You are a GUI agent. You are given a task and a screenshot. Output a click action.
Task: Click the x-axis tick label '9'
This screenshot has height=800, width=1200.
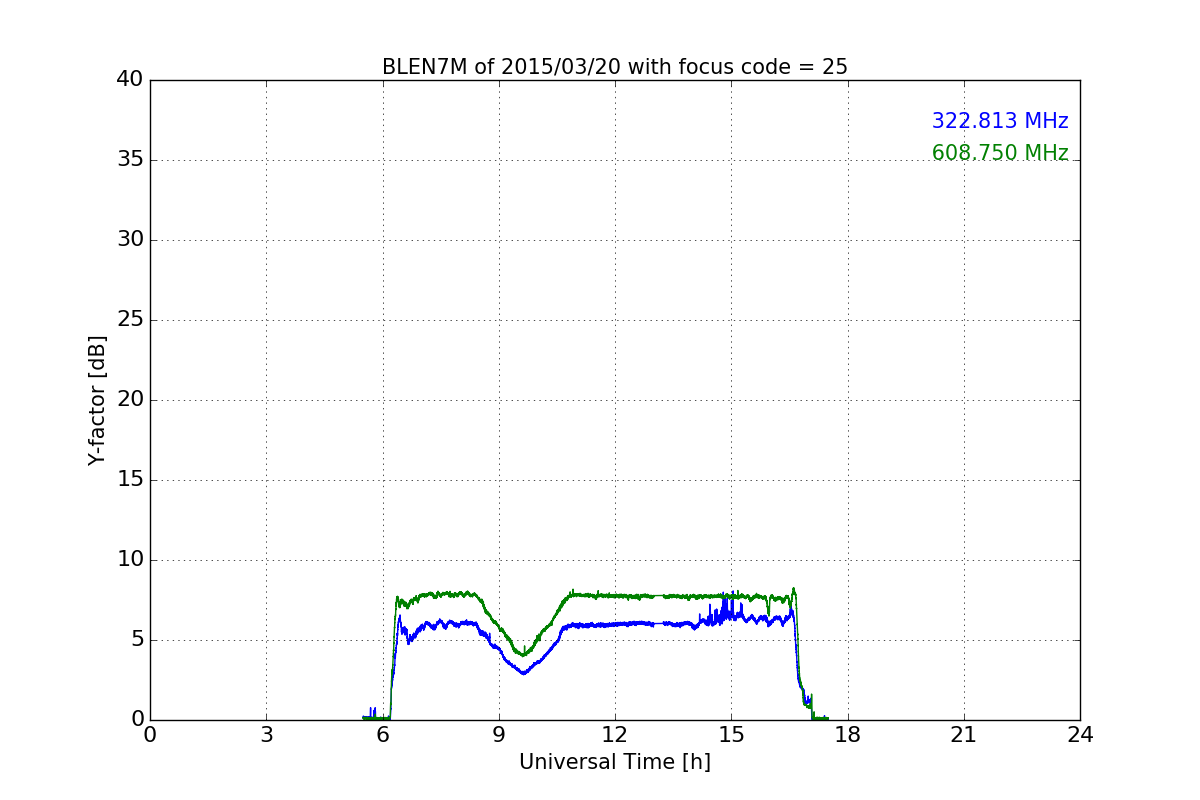point(499,735)
